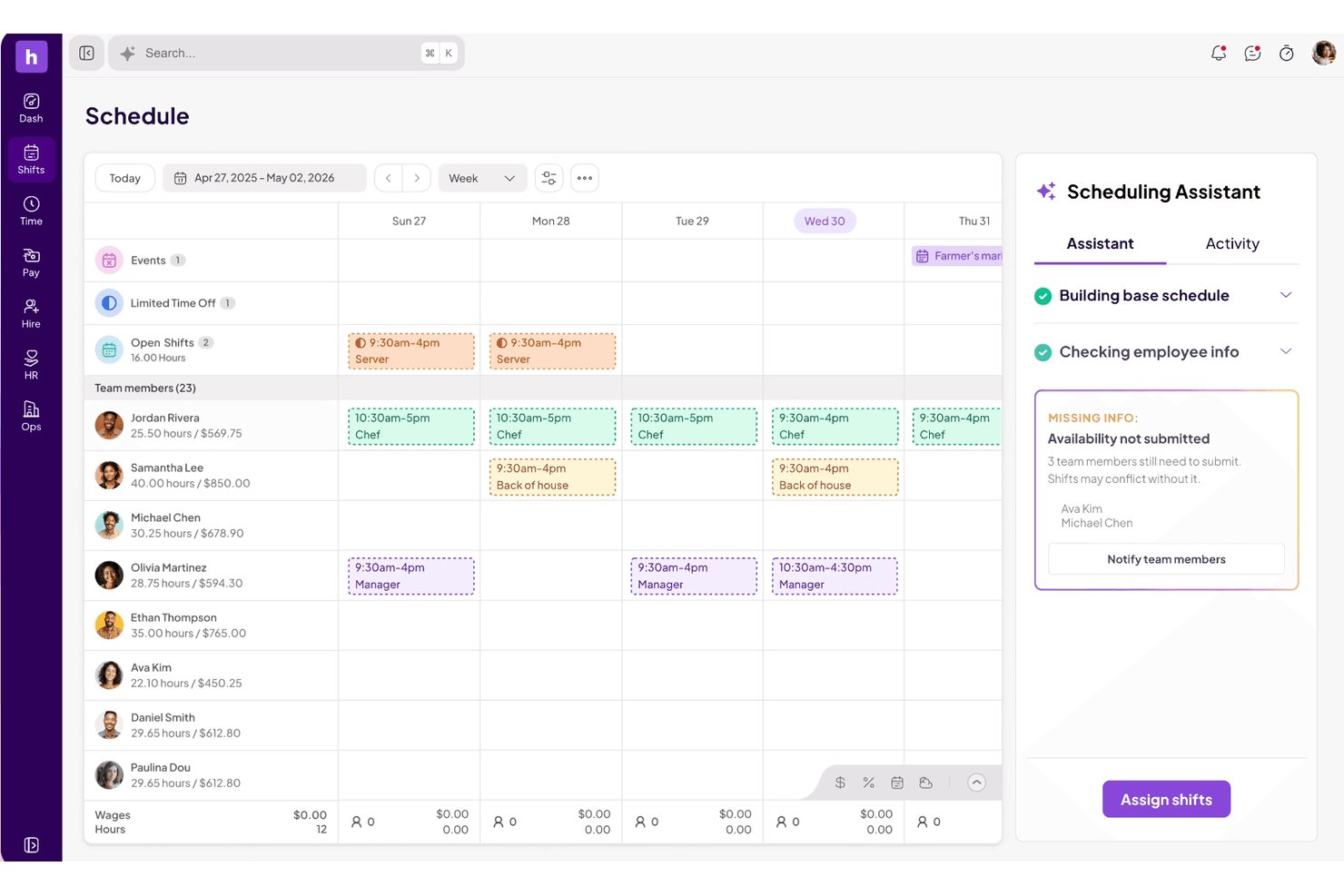This screenshot has height=896, width=1344.
Task: Open the Farmer's market event
Action: pyautogui.click(x=957, y=256)
